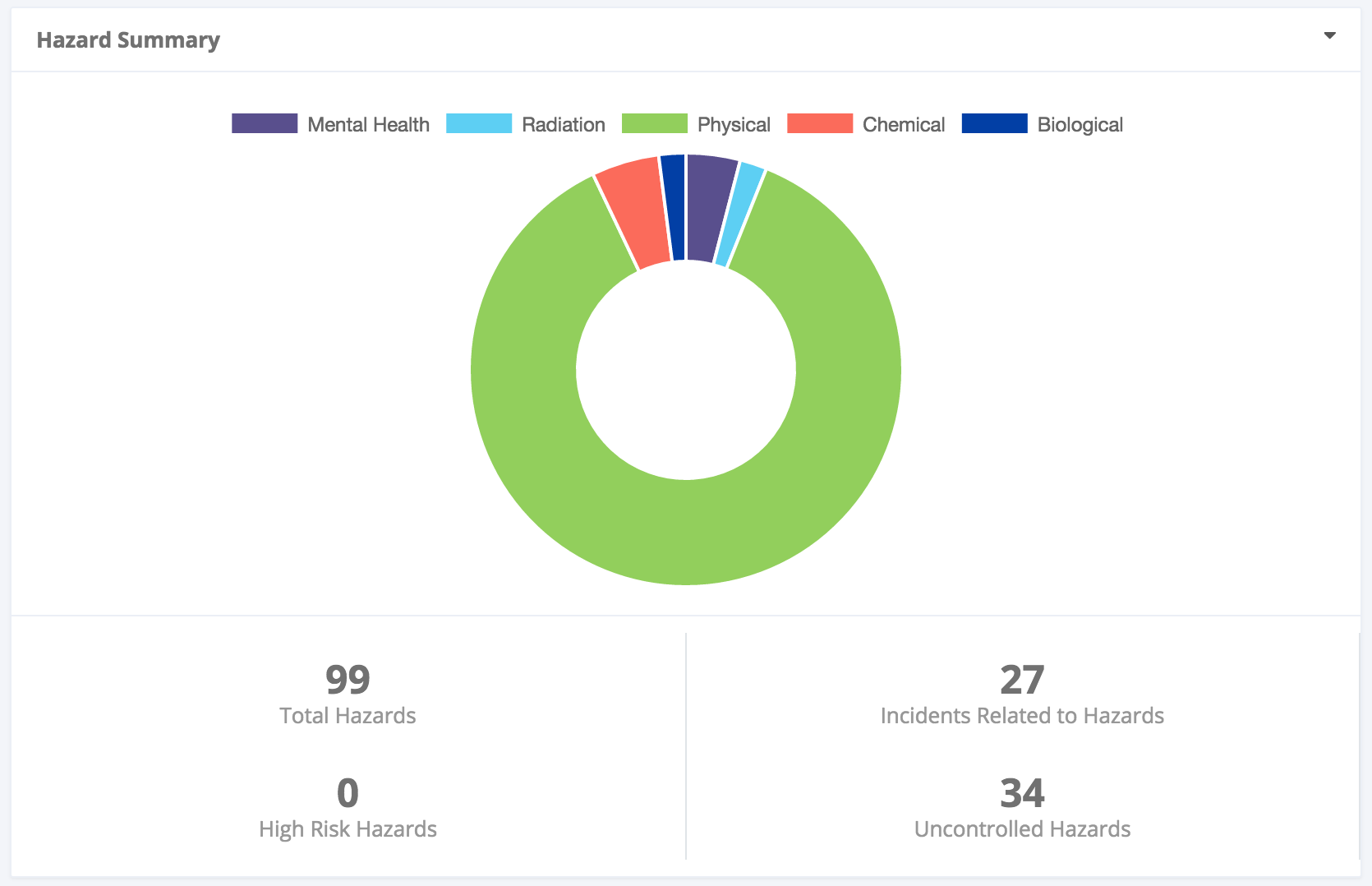
Task: Select the red Chemical donut slice
Action: point(634,212)
